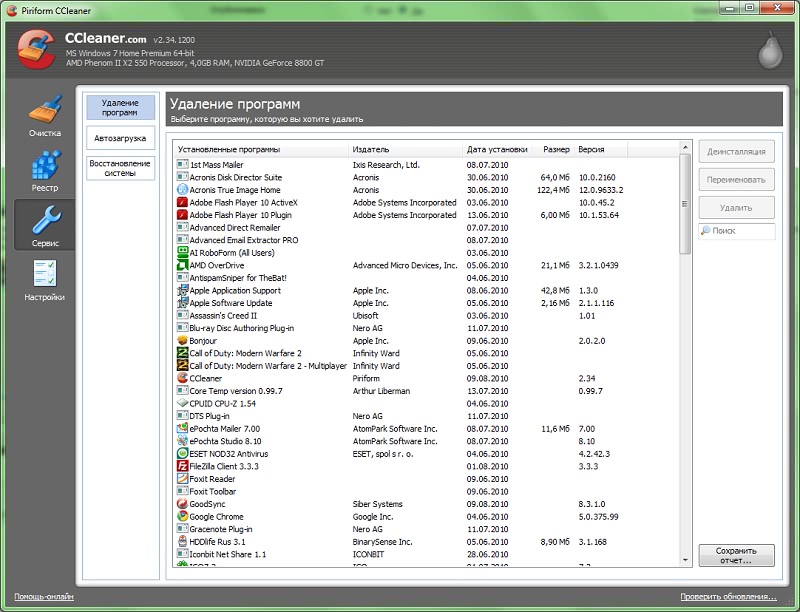Click the vertical scrollbar thumb

coord(685,204)
